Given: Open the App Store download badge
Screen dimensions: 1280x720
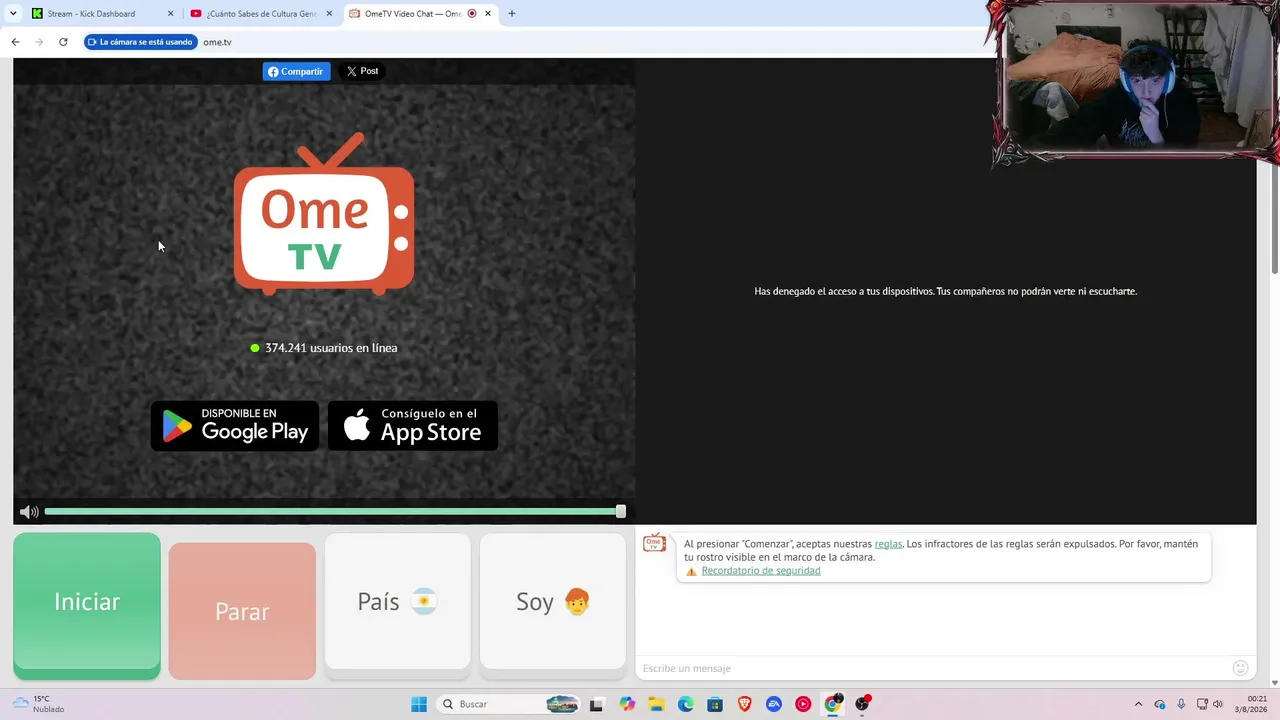Looking at the screenshot, I should 413,426.
